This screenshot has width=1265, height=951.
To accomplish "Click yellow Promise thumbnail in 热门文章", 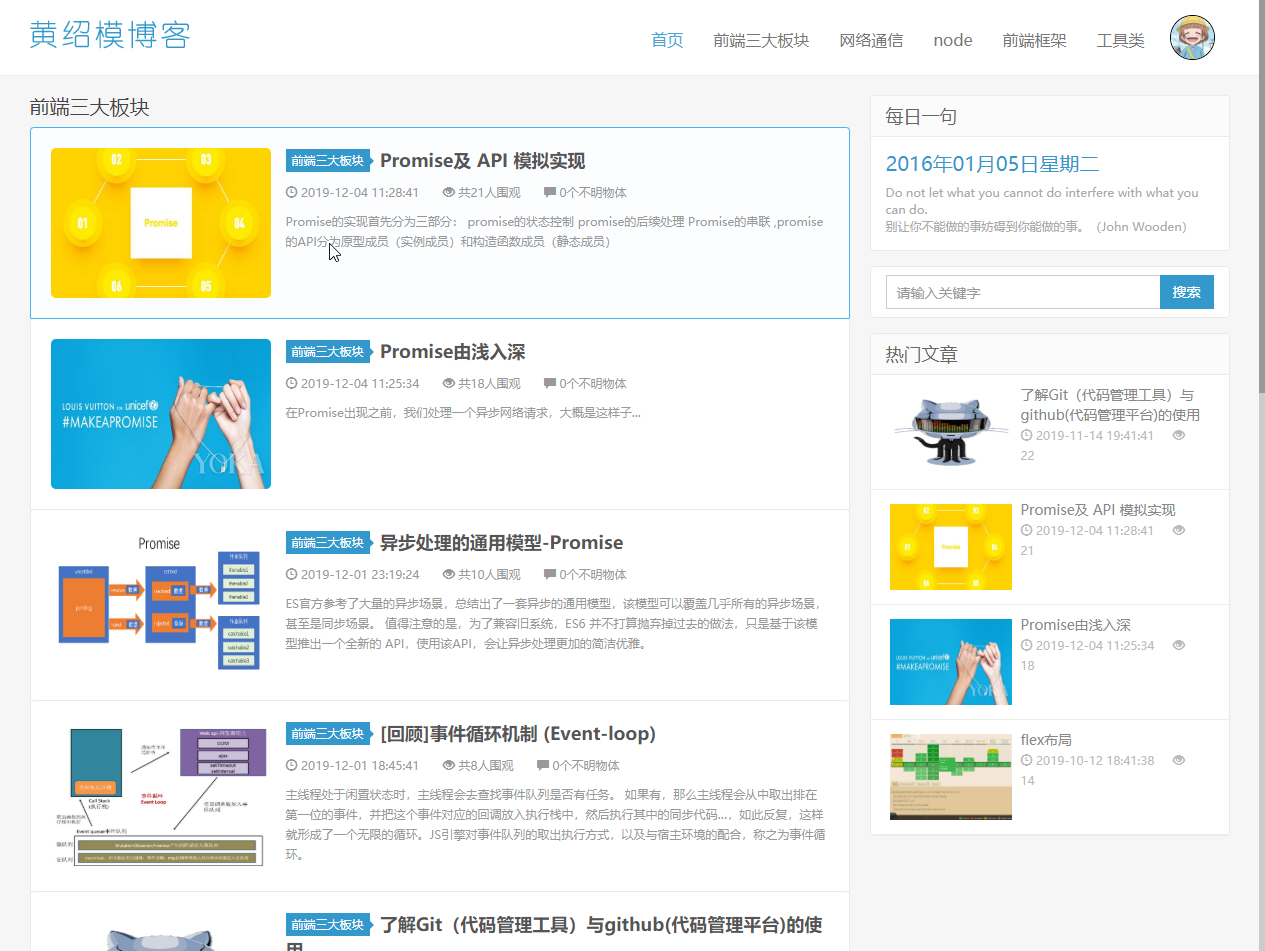I will 951,547.
